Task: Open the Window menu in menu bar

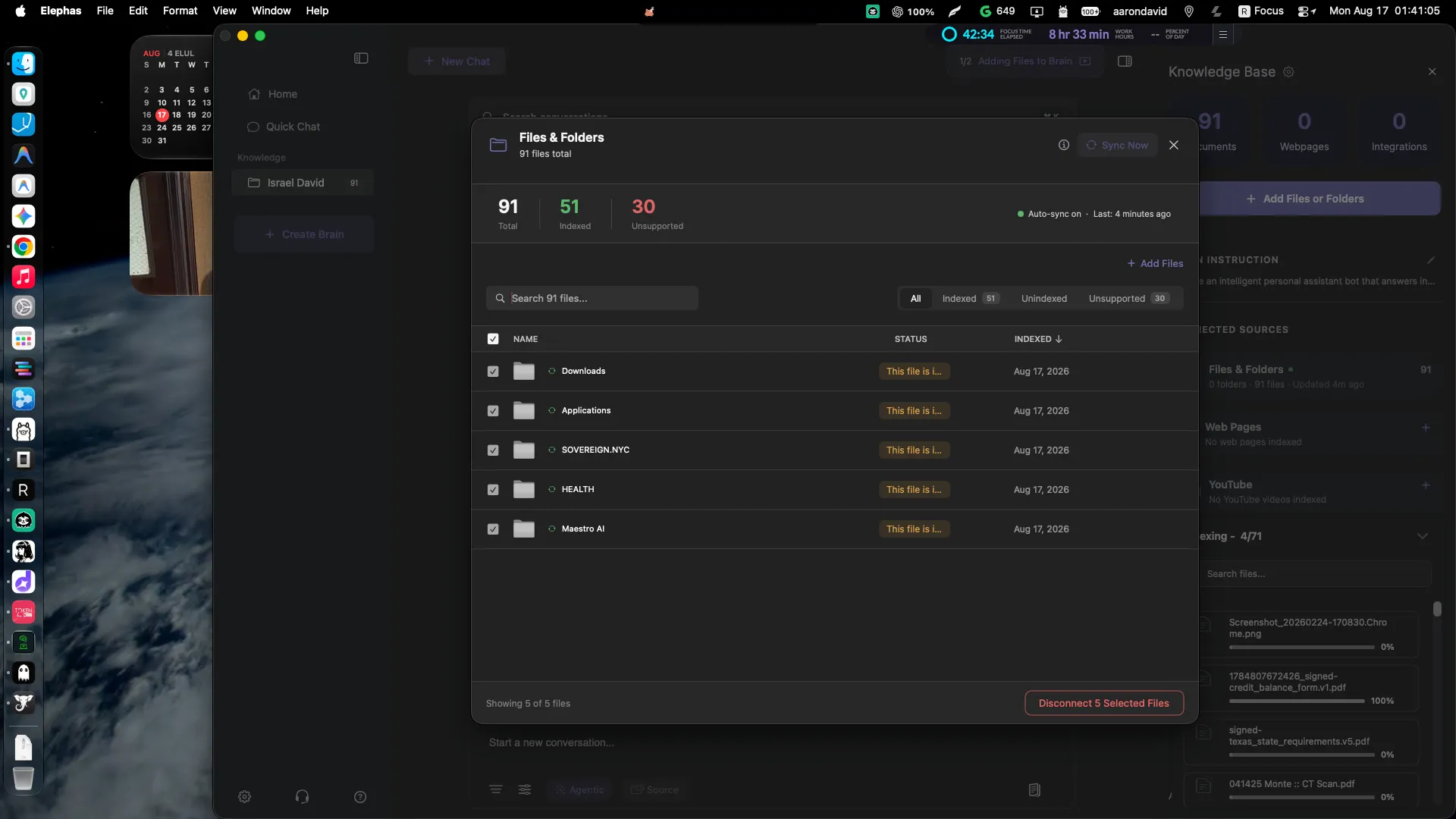Action: [x=271, y=11]
